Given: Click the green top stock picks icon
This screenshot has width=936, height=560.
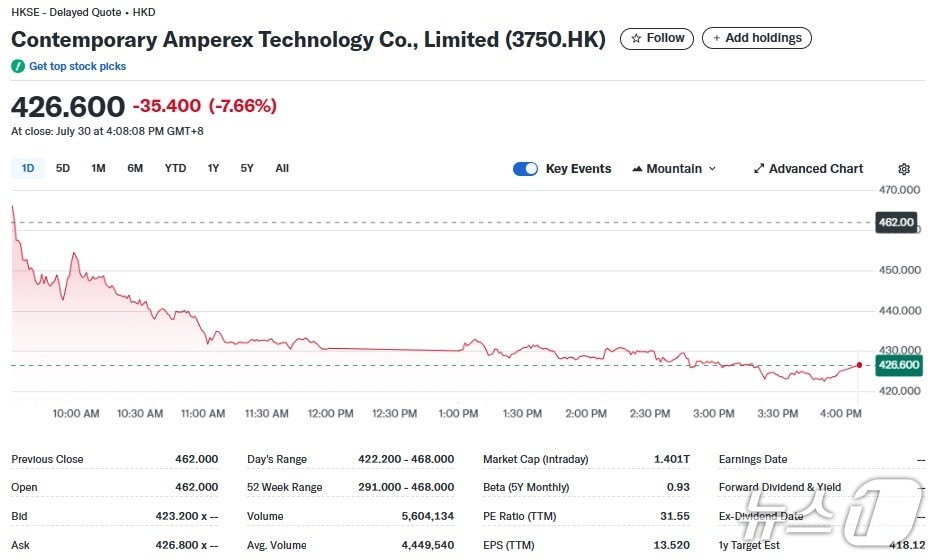Looking at the screenshot, I should coord(18,66).
